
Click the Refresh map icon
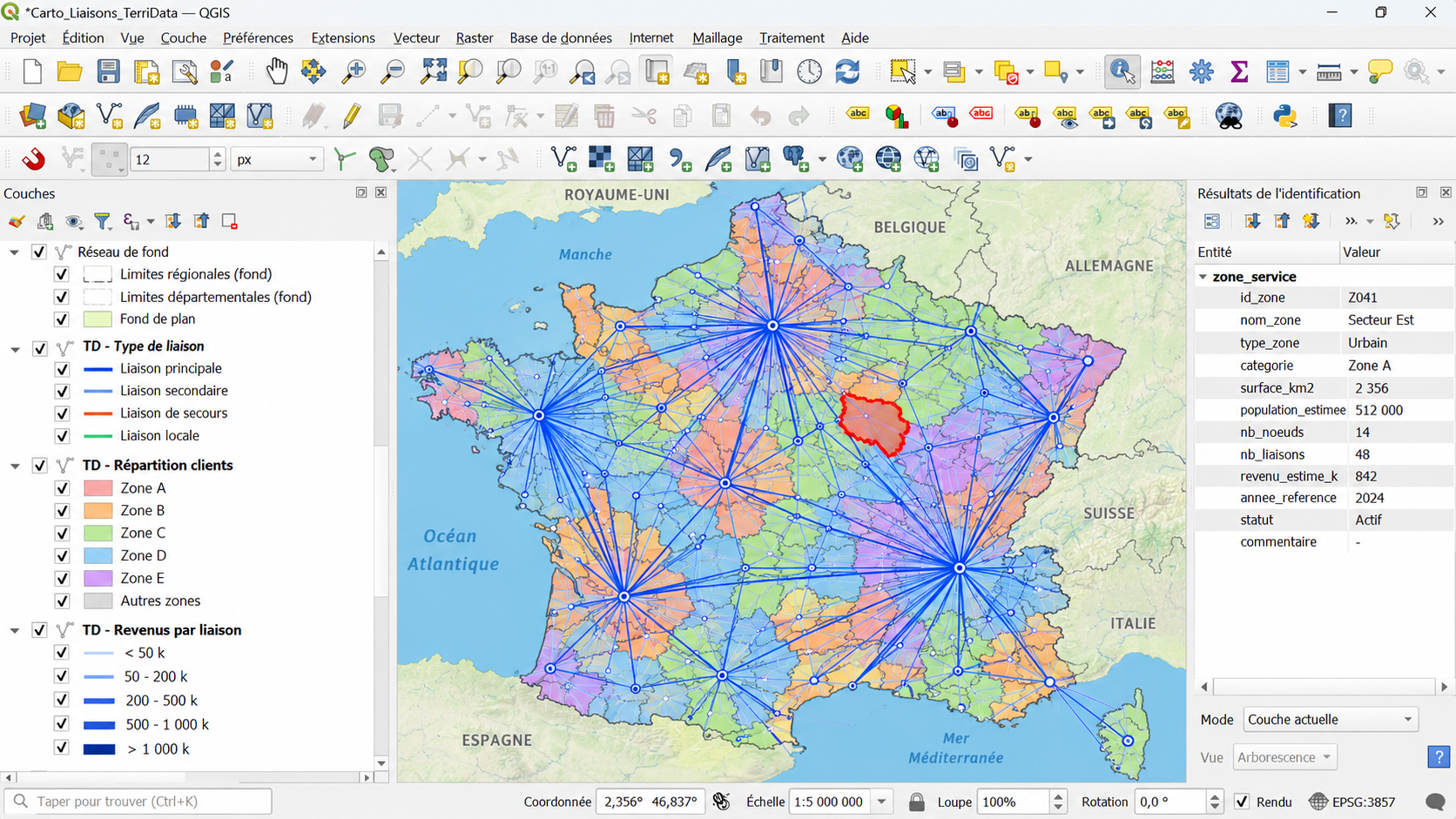pyautogui.click(x=847, y=71)
